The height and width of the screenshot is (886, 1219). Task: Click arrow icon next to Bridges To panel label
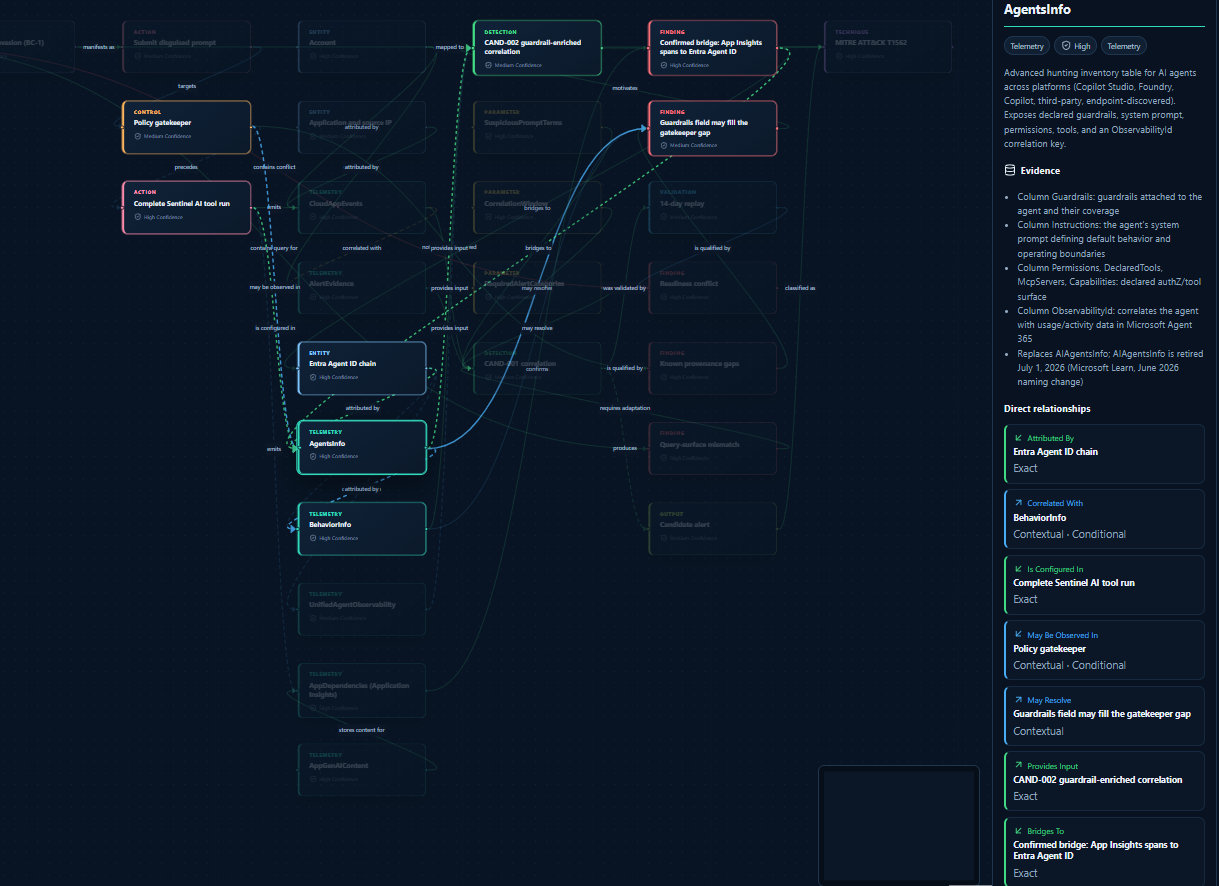[1018, 831]
